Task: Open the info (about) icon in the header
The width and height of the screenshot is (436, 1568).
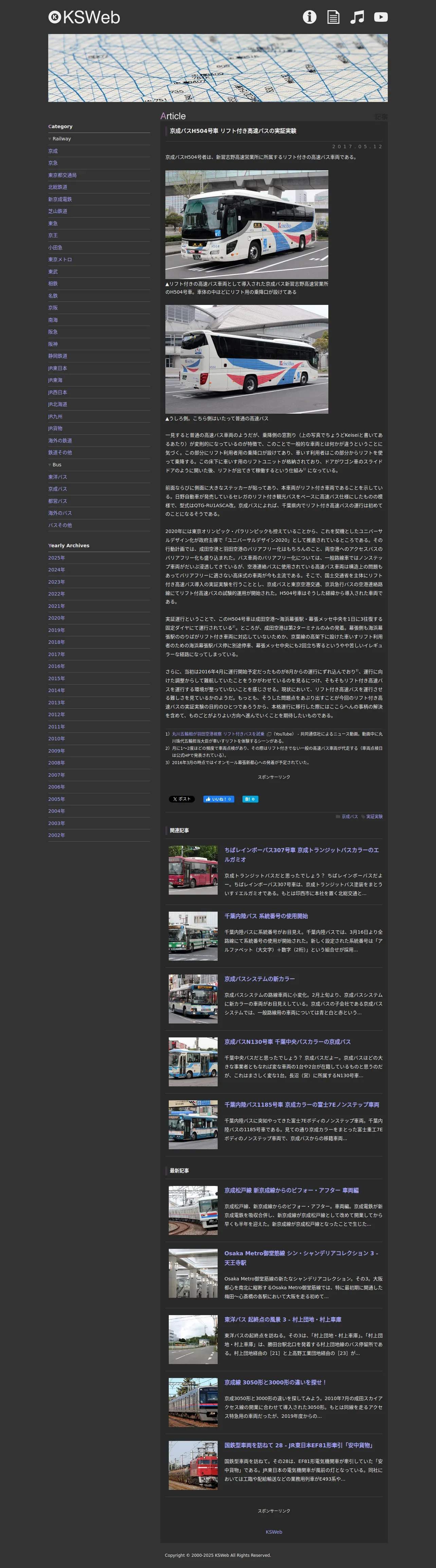Action: [310, 17]
